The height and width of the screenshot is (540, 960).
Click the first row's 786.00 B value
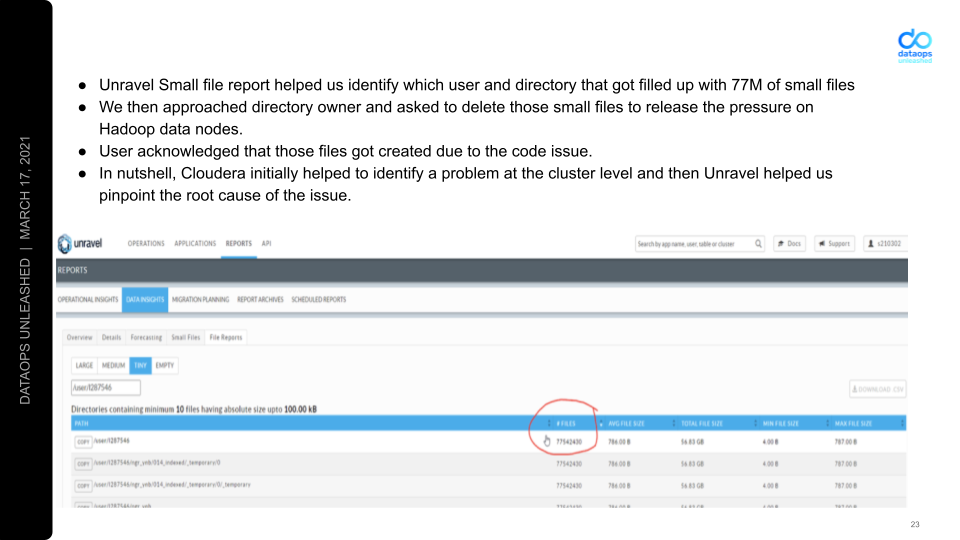pyautogui.click(x=619, y=441)
